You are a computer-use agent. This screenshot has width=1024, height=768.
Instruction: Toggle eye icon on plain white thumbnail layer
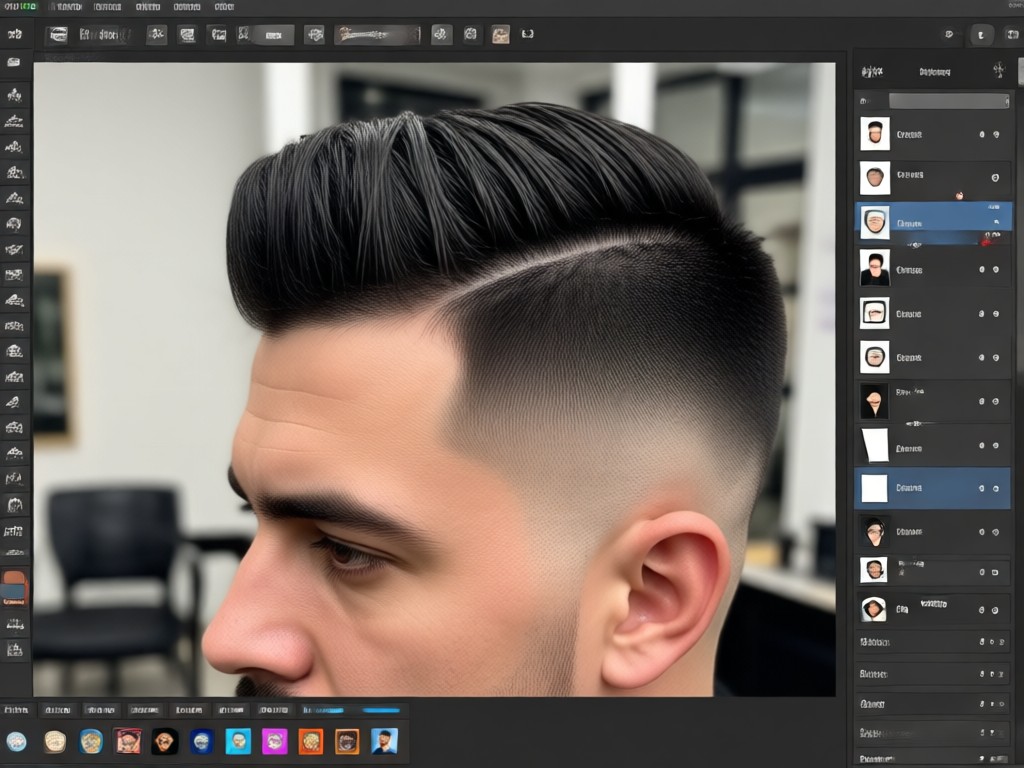(996, 488)
